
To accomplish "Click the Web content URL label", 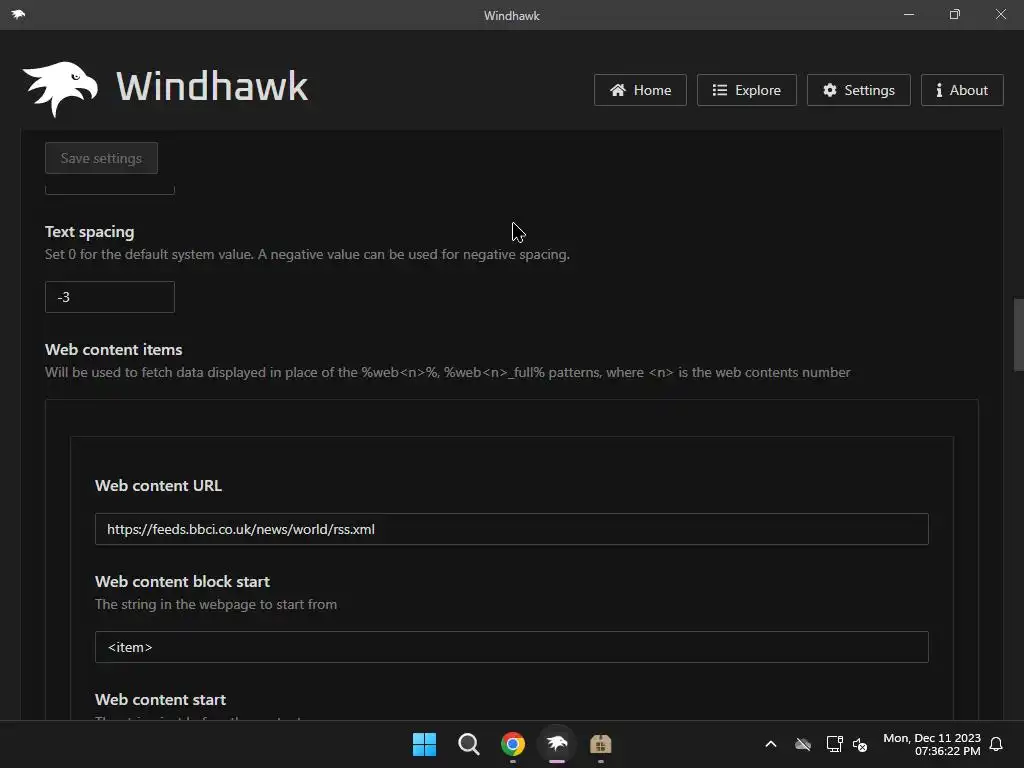I will [159, 485].
